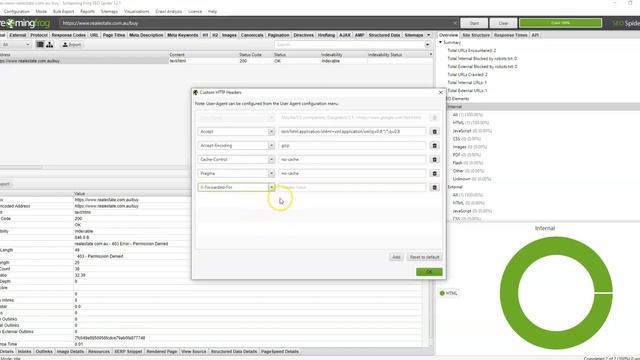Image resolution: width=640 pixels, height=360 pixels.
Task: Open the Response Times tab
Action: point(510,35)
